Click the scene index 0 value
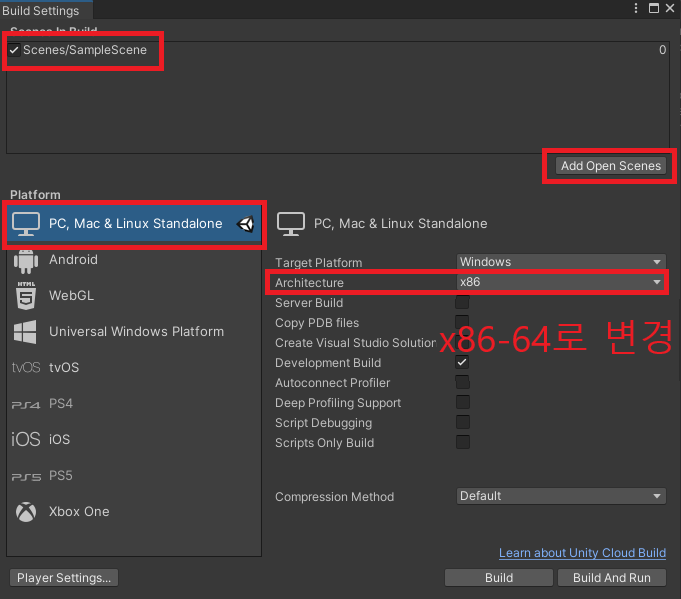 [662, 50]
